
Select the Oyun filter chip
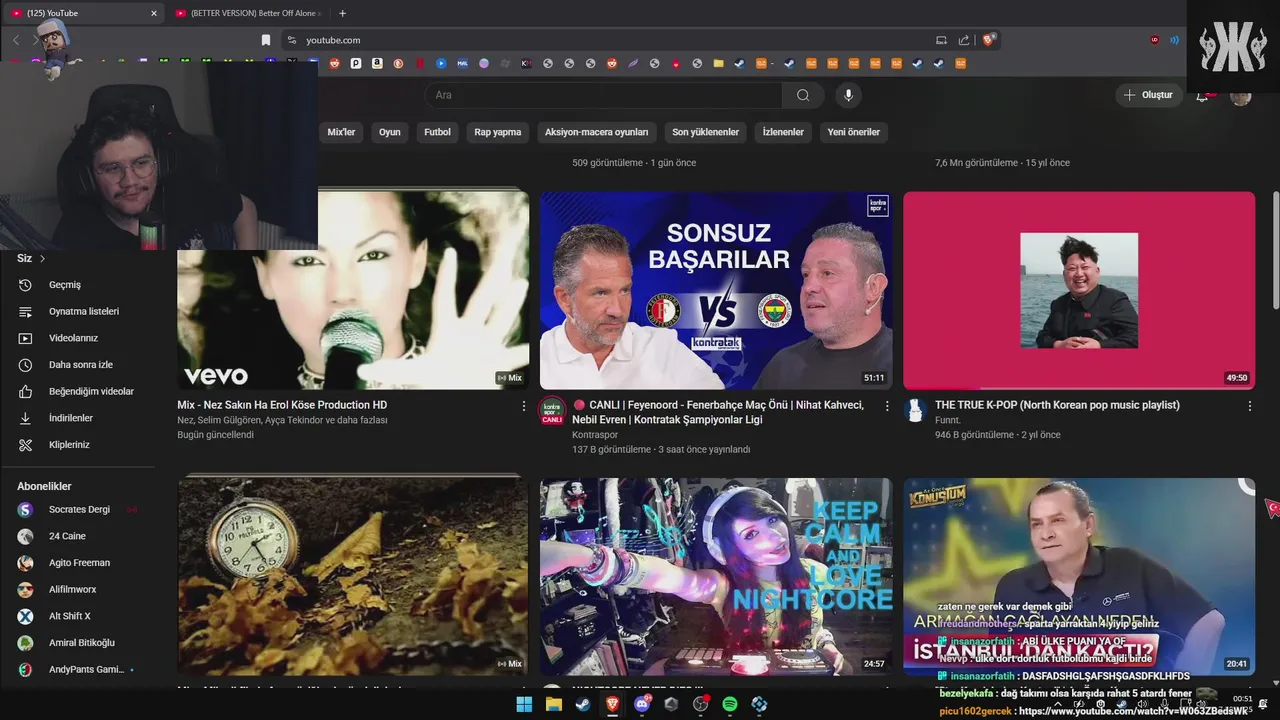pyautogui.click(x=389, y=132)
